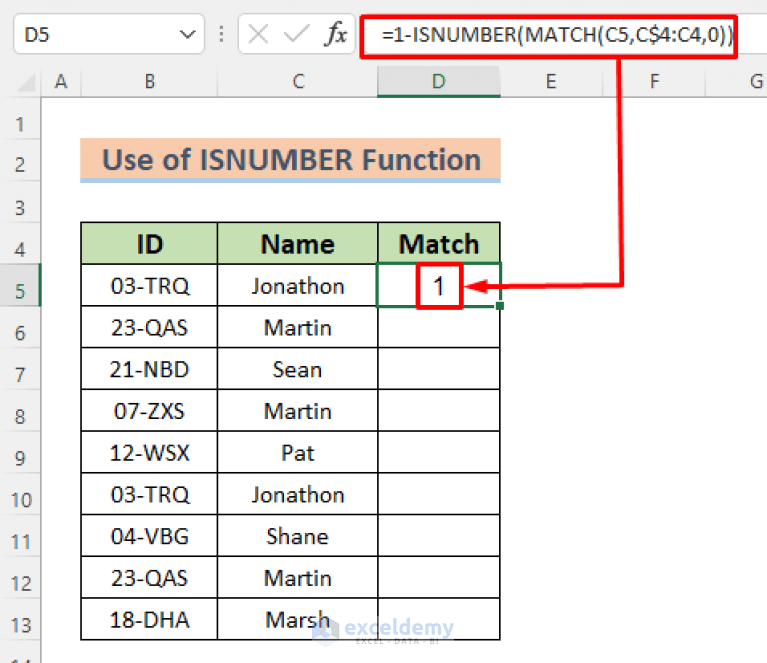767x663 pixels.
Task: Click the 'ID' header cell
Action: [x=149, y=244]
